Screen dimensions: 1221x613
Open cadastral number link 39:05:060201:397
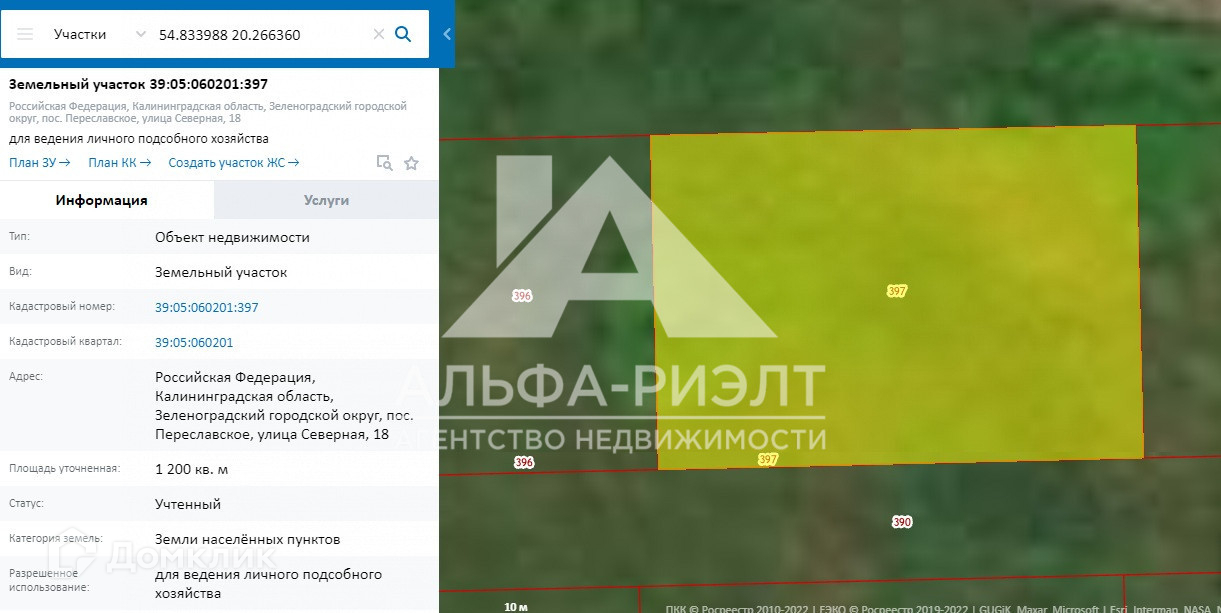206,307
